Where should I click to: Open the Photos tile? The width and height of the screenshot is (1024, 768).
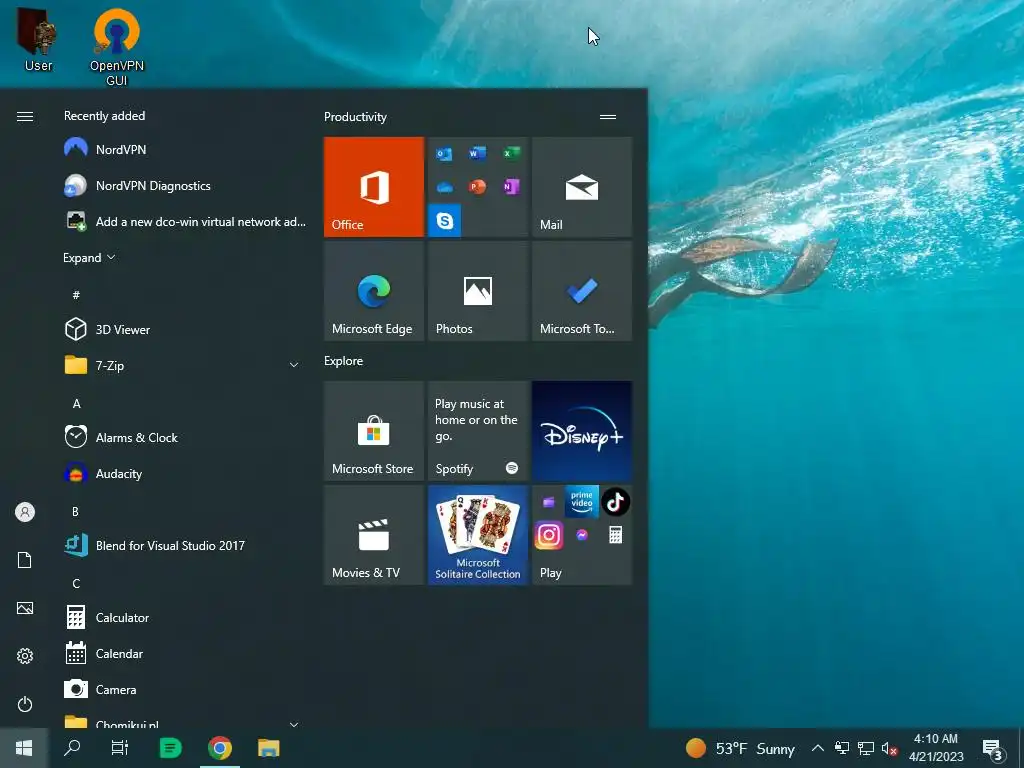point(478,291)
